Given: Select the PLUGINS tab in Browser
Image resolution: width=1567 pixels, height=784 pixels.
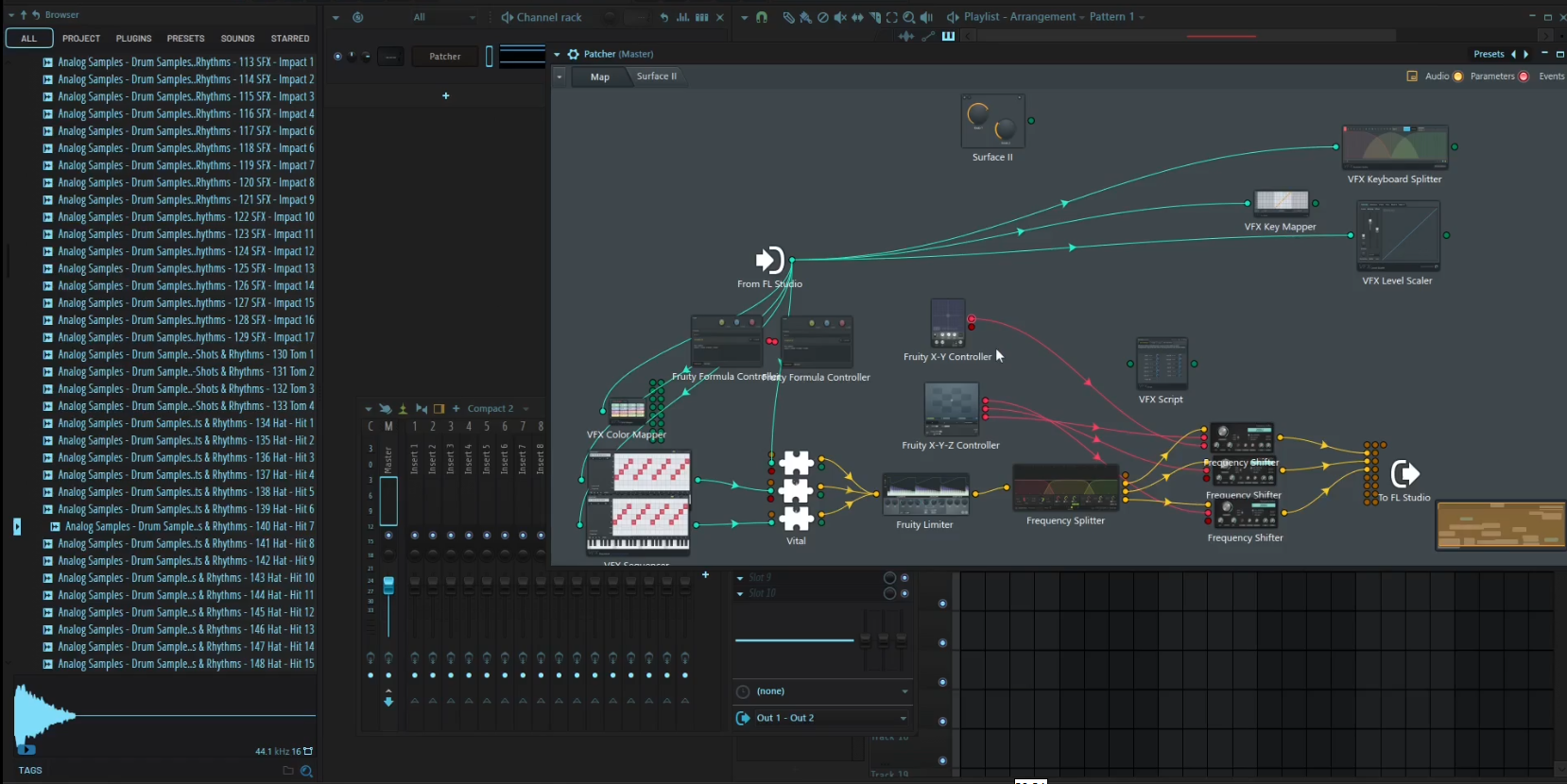Looking at the screenshot, I should pos(133,39).
